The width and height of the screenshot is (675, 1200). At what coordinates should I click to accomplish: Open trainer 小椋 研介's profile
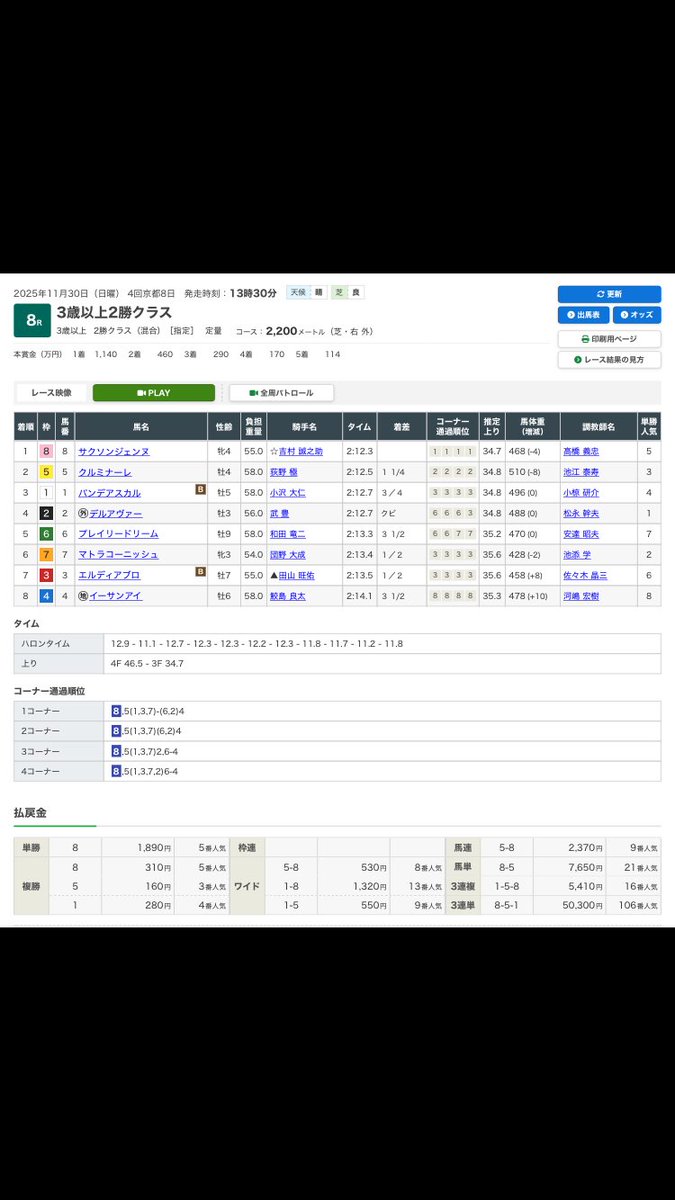coord(580,493)
